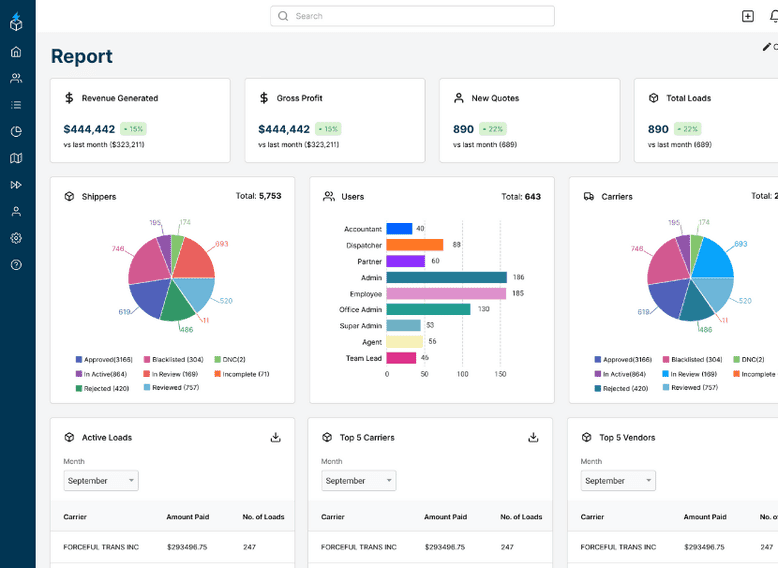Screen dimensions: 778x568
Task: Click the fast-forward sidebar icon
Action: point(16,185)
